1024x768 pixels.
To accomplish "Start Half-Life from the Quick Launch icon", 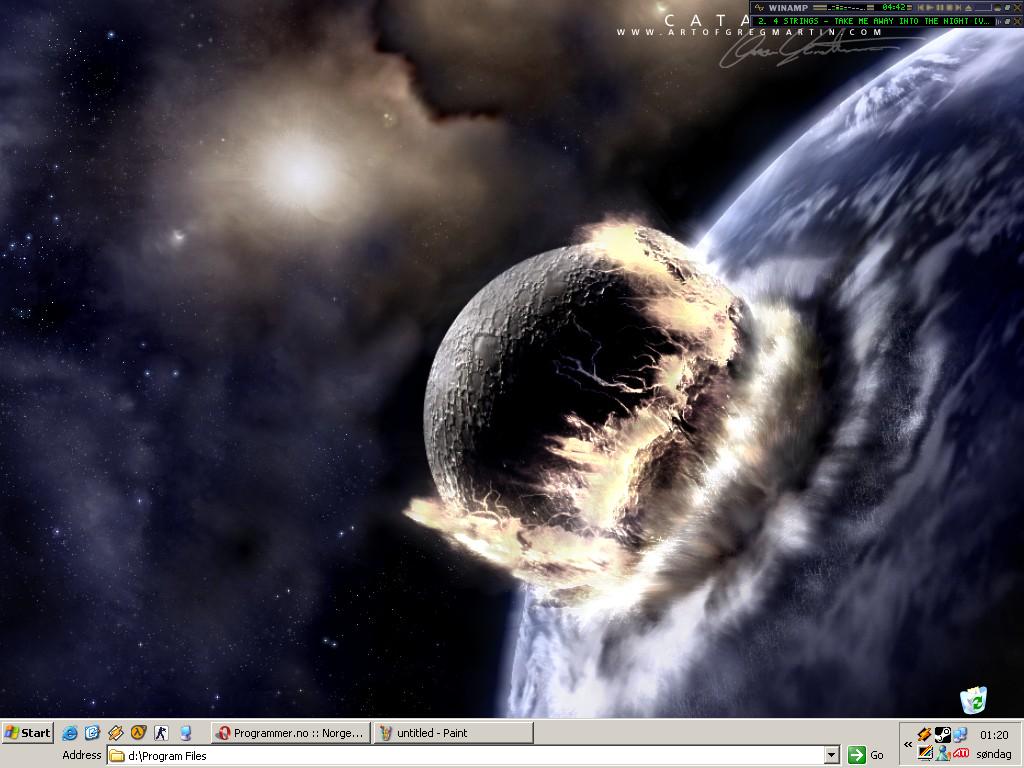I will point(138,733).
